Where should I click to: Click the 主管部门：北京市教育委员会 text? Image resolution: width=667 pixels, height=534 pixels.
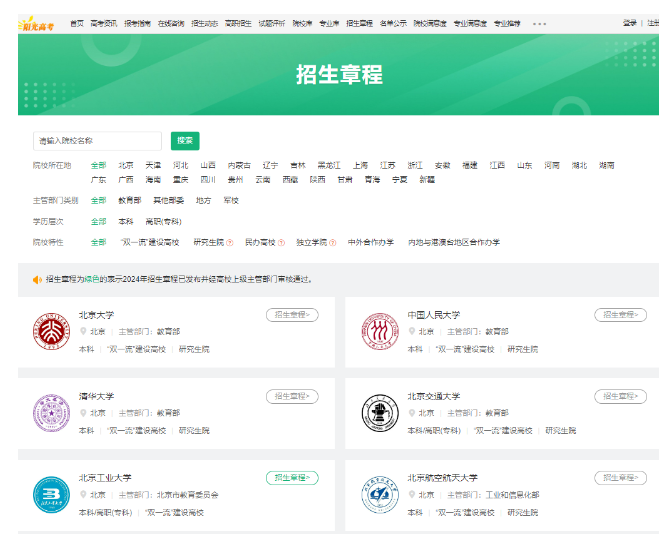[168, 495]
